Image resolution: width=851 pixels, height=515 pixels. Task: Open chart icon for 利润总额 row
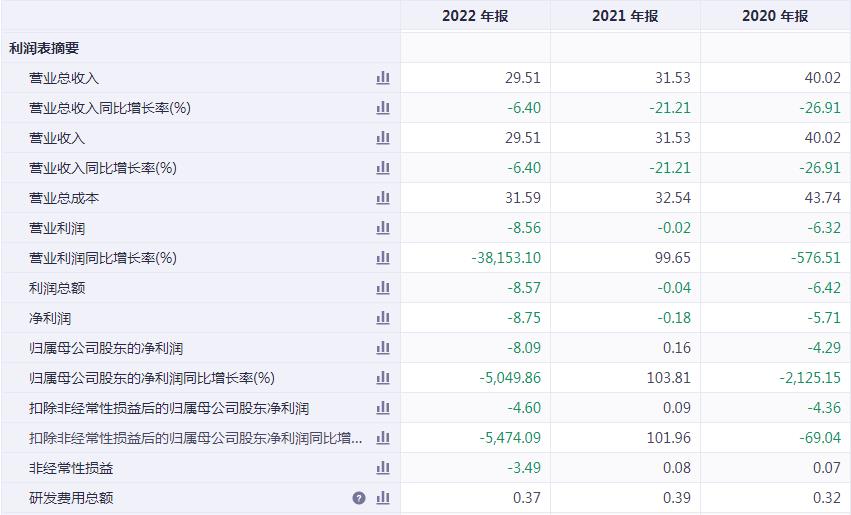pyautogui.click(x=383, y=288)
